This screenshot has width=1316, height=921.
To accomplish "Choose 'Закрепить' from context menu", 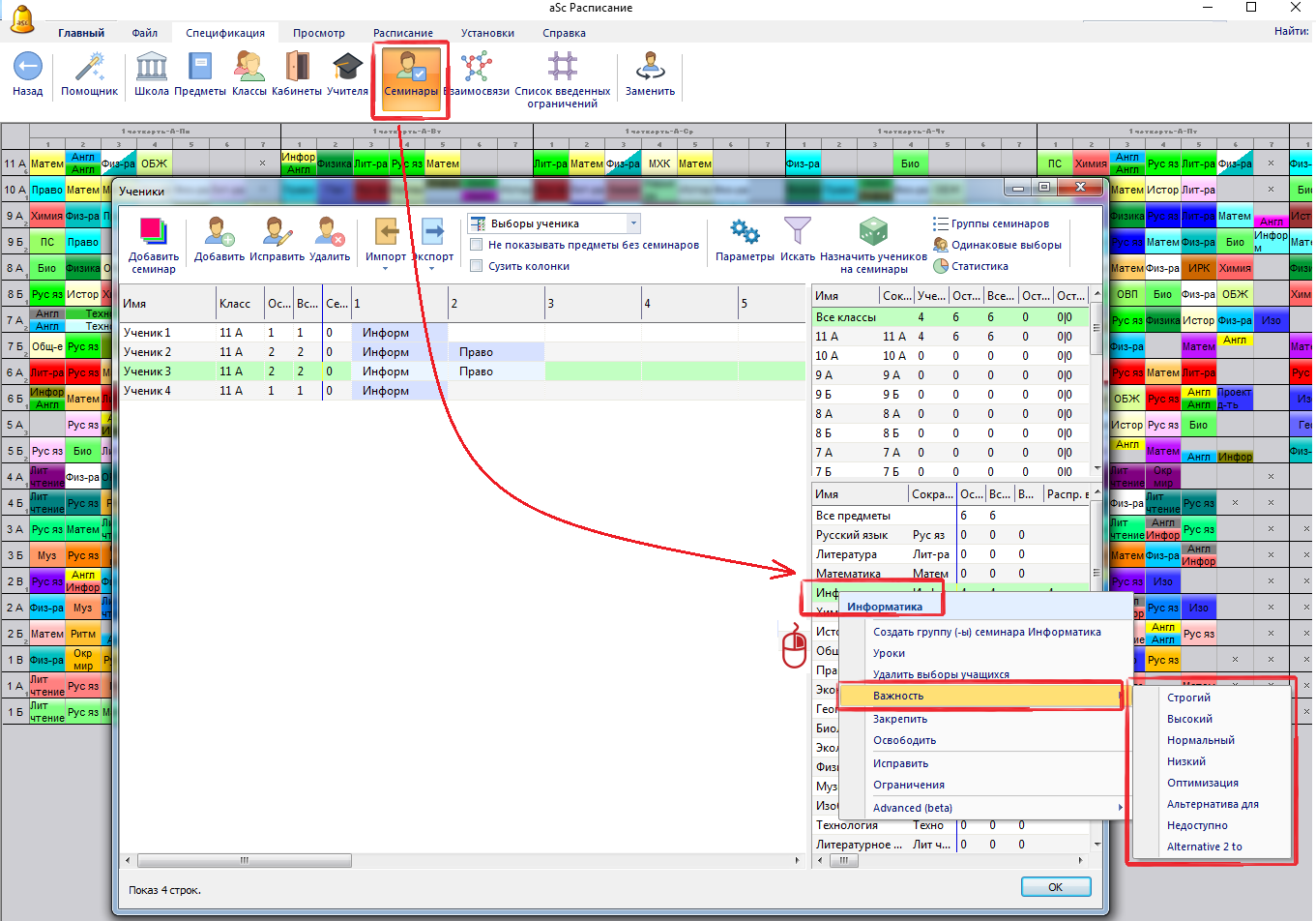I will tap(900, 719).
